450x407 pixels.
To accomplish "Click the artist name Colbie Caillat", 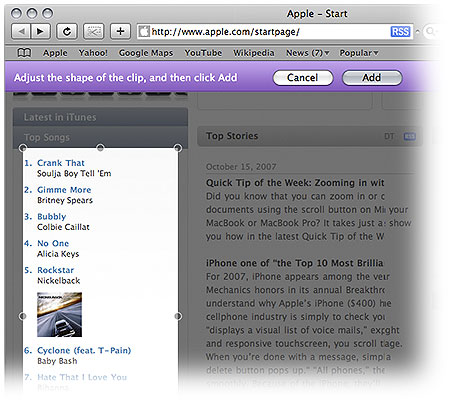I will tap(63, 227).
